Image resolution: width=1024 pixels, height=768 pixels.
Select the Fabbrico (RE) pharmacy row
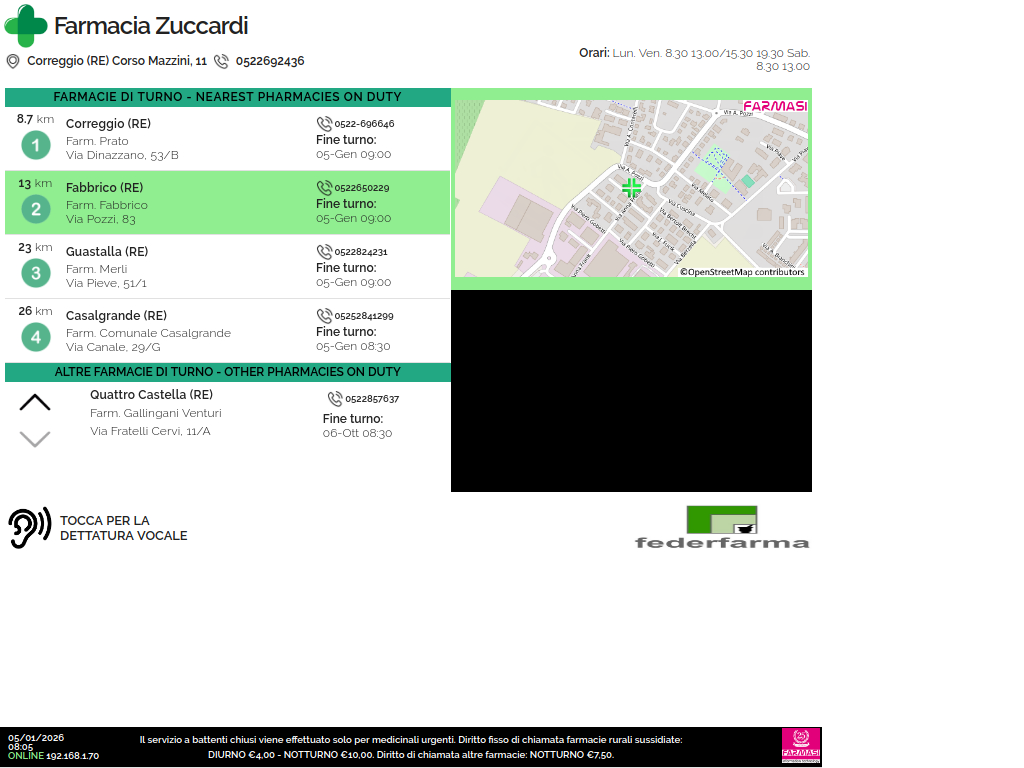[228, 203]
